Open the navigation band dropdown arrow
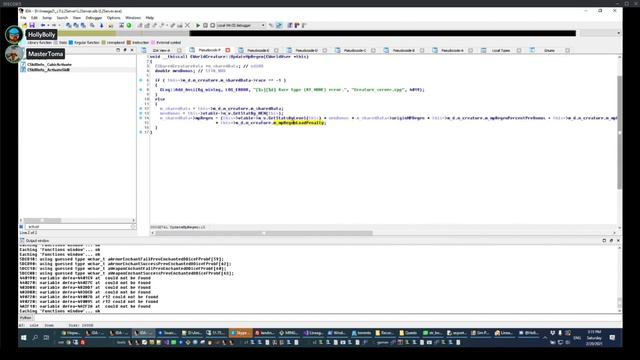The height and width of the screenshot is (360, 640). tap(619, 33)
